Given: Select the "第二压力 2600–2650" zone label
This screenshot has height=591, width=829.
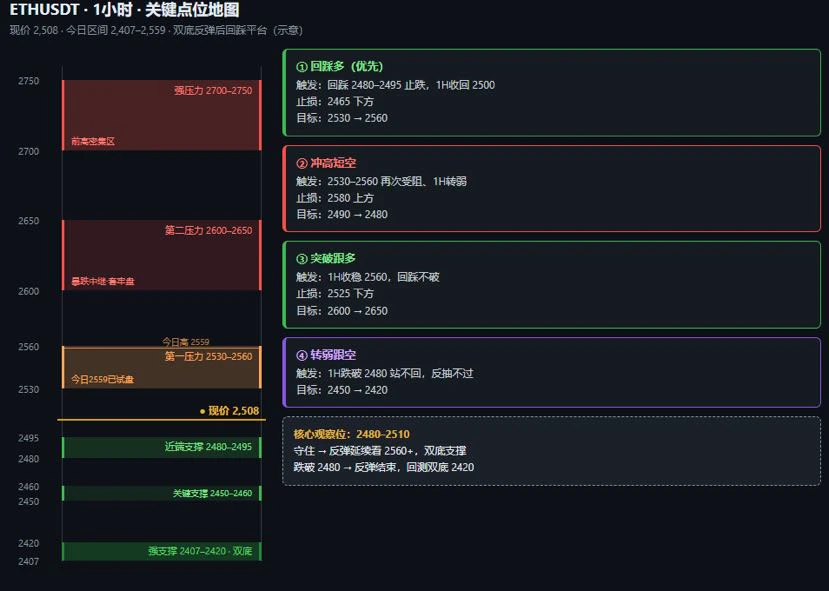Looking at the screenshot, I should point(208,230).
